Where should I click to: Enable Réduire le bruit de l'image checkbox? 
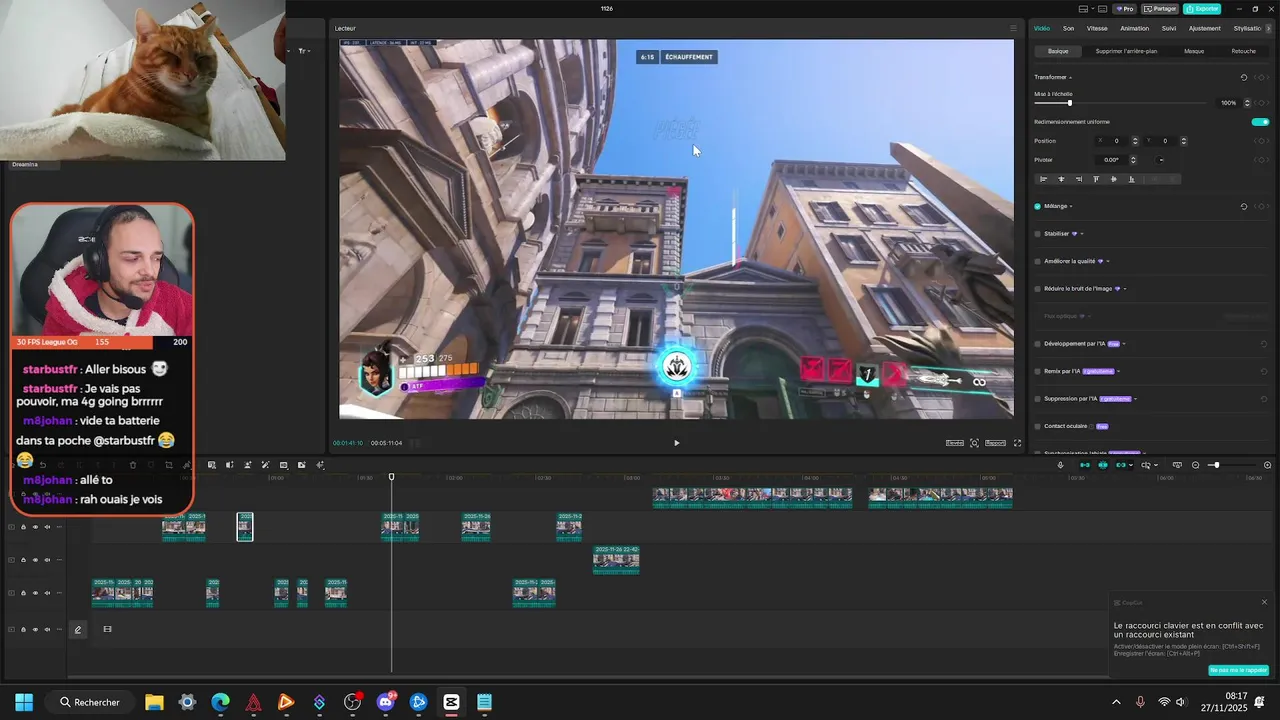(1038, 289)
